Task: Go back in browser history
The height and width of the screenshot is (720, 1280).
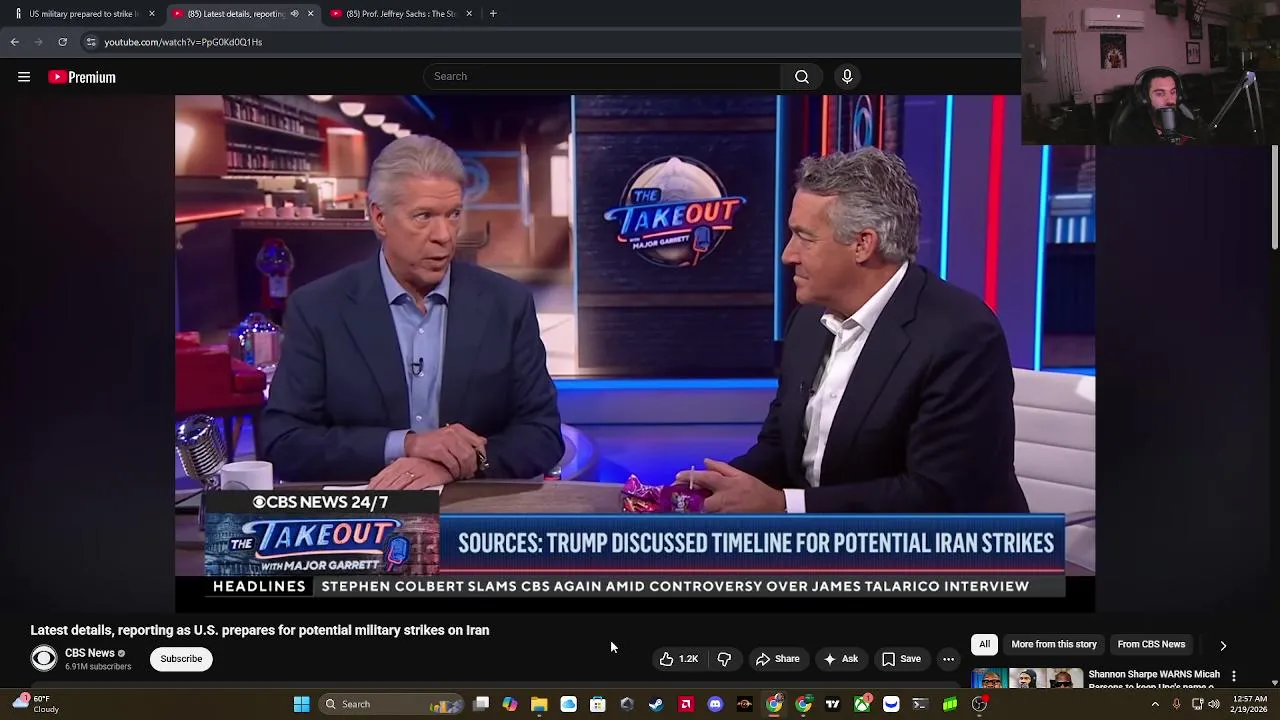Action: tap(14, 42)
